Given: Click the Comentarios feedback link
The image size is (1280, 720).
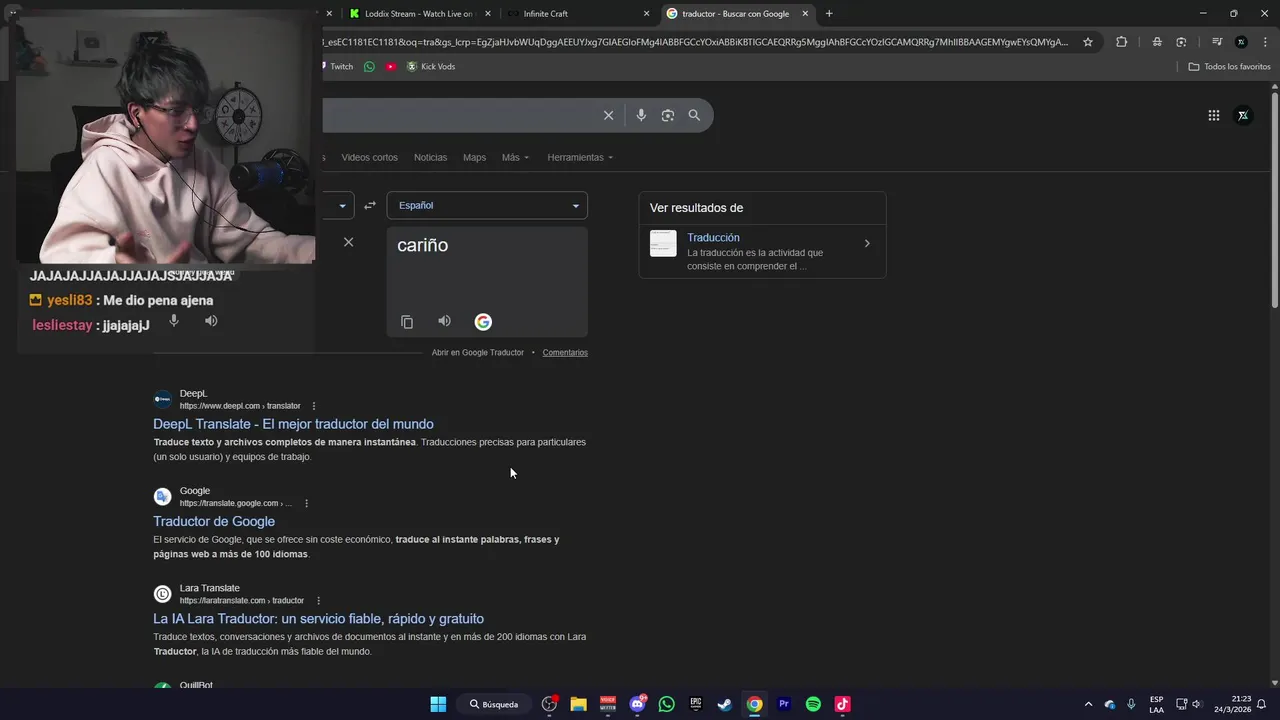Looking at the screenshot, I should [x=565, y=352].
